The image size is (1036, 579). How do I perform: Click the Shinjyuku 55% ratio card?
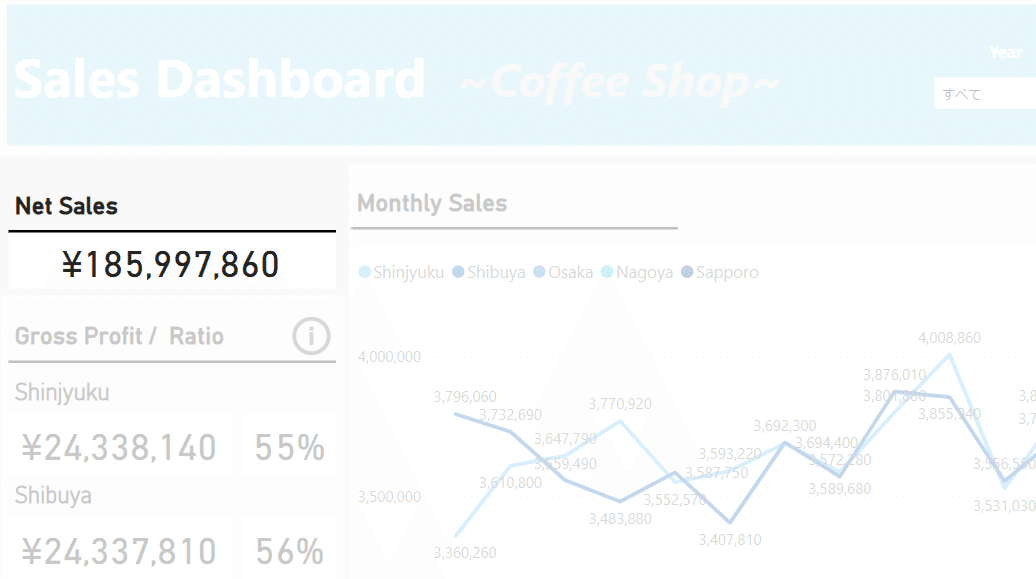289,447
